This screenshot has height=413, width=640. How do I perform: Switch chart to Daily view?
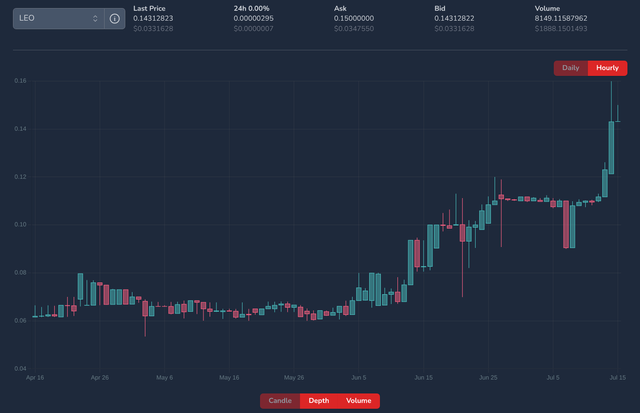[x=571, y=68]
